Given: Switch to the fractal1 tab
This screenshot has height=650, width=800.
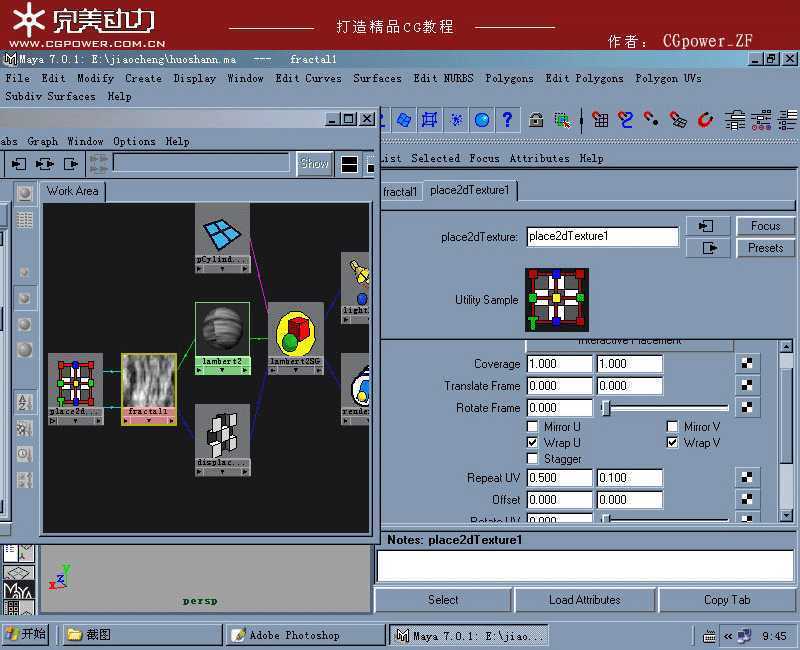Looking at the screenshot, I should click(401, 192).
